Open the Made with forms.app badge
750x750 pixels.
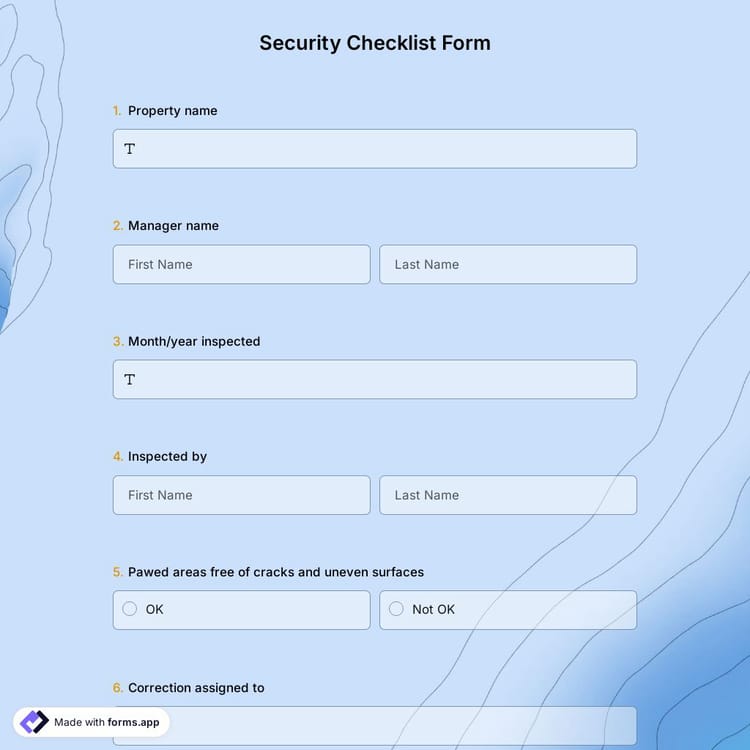(92, 722)
